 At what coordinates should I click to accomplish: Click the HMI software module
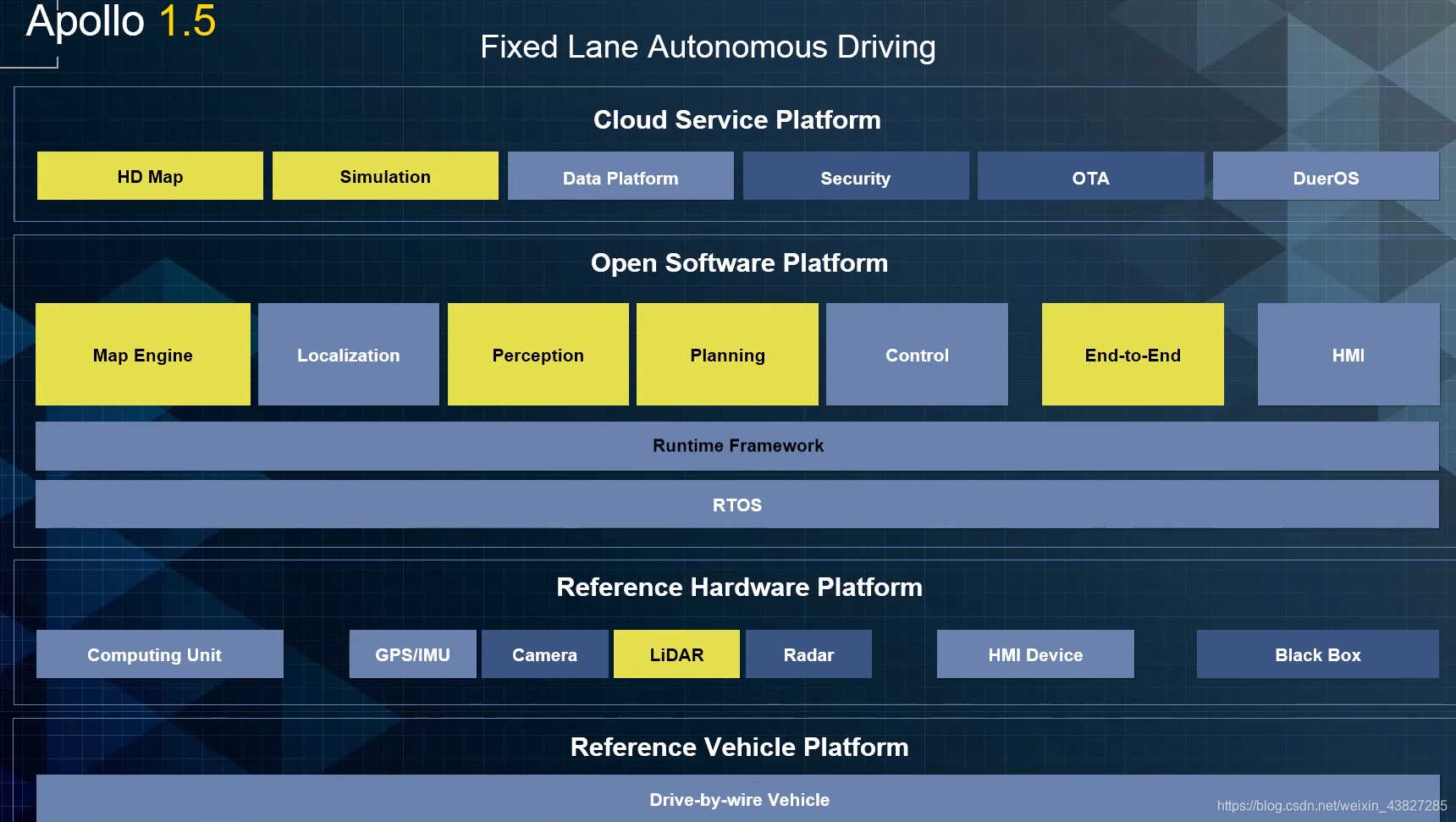click(x=1348, y=355)
